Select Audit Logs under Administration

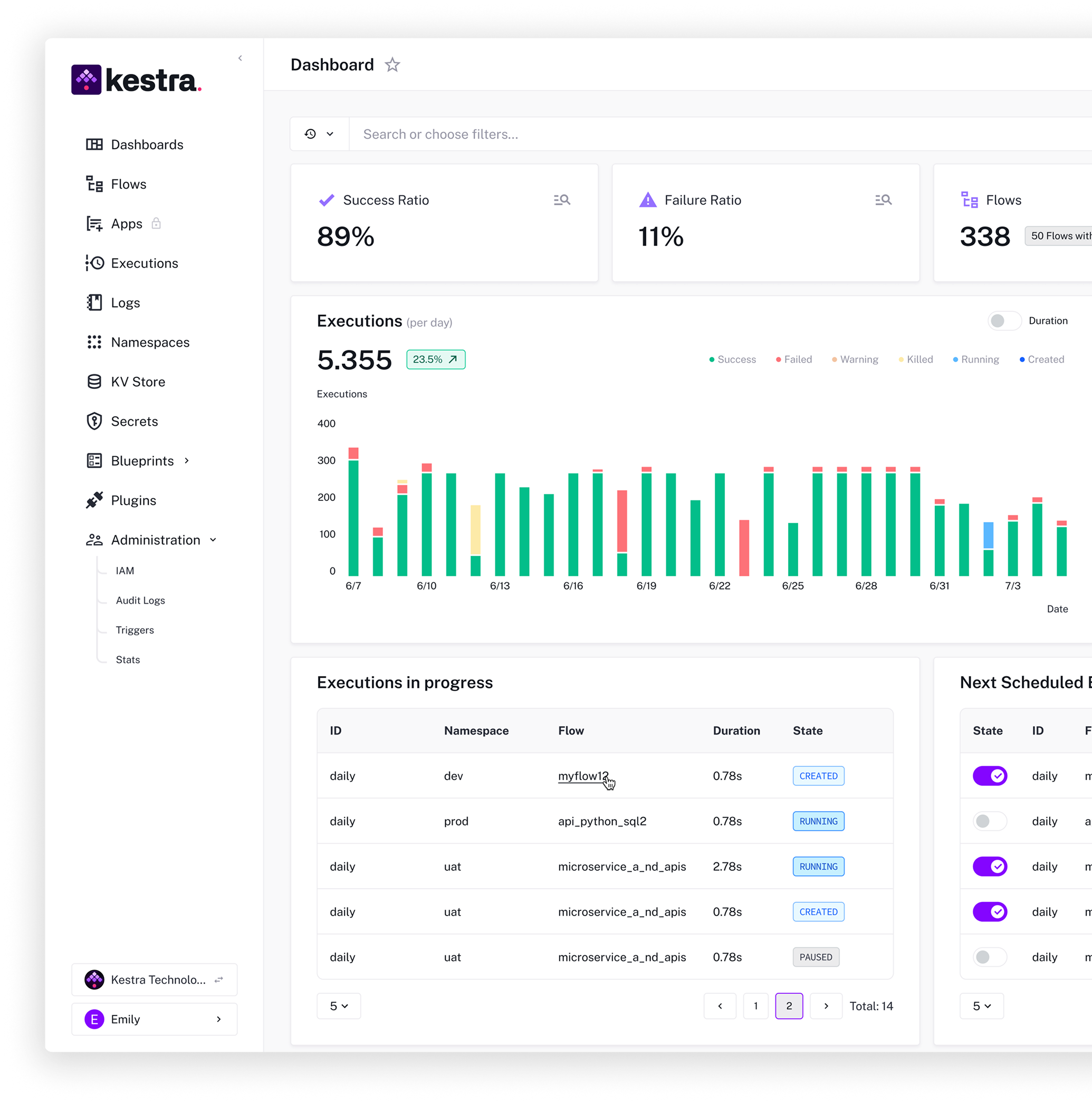[x=140, y=600]
